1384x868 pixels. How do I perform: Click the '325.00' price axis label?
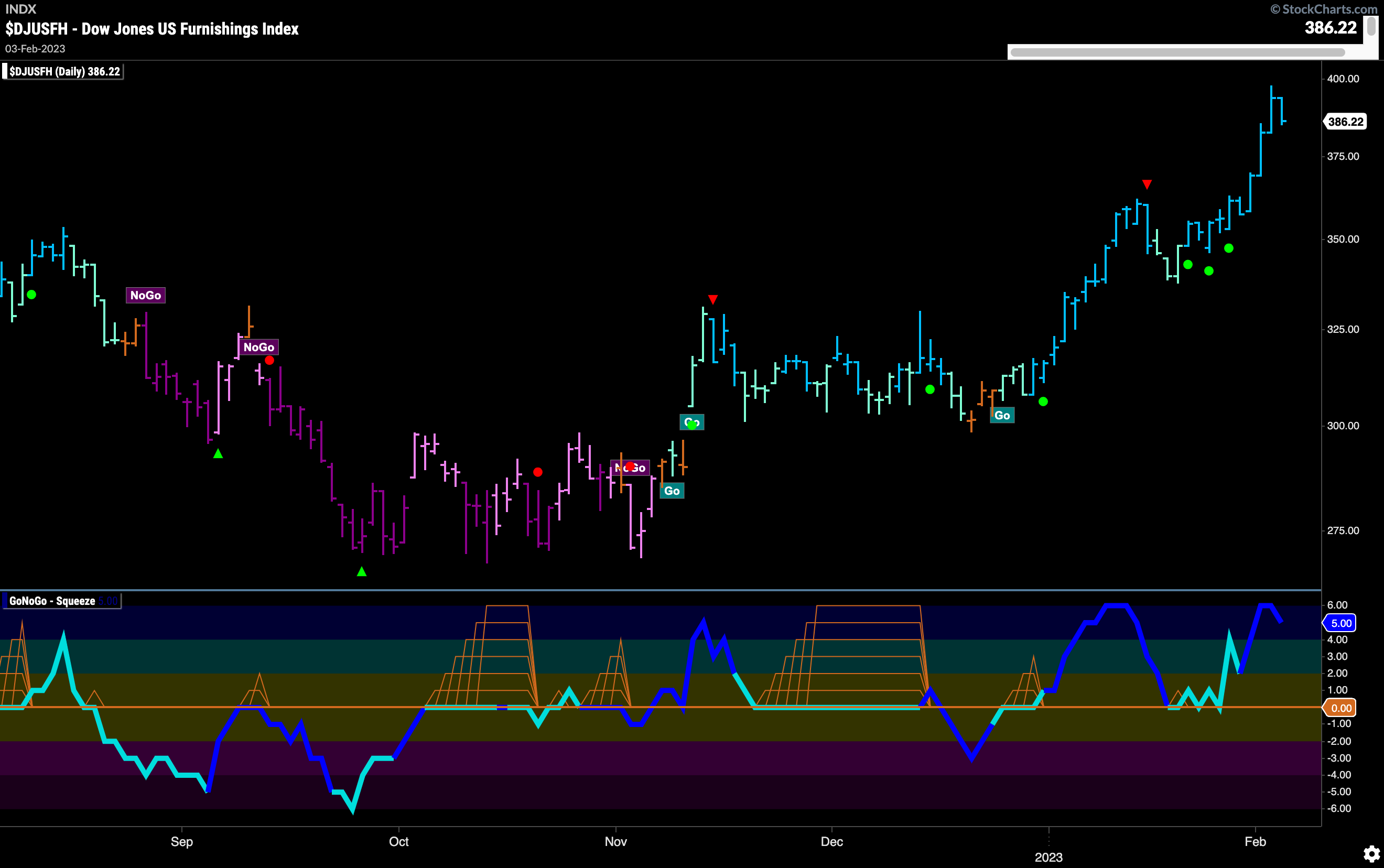click(x=1343, y=329)
